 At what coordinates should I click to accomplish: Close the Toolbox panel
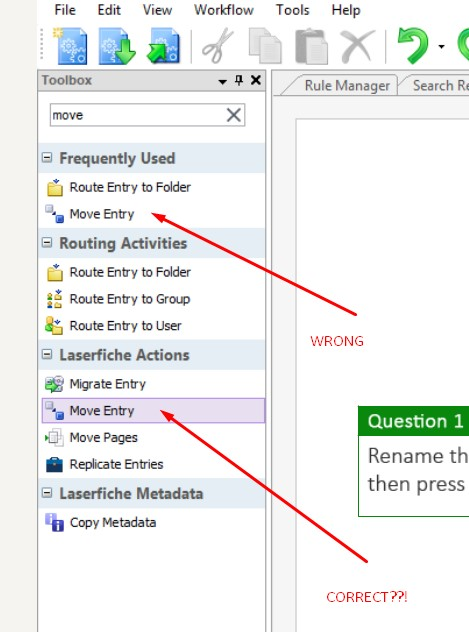[255, 80]
